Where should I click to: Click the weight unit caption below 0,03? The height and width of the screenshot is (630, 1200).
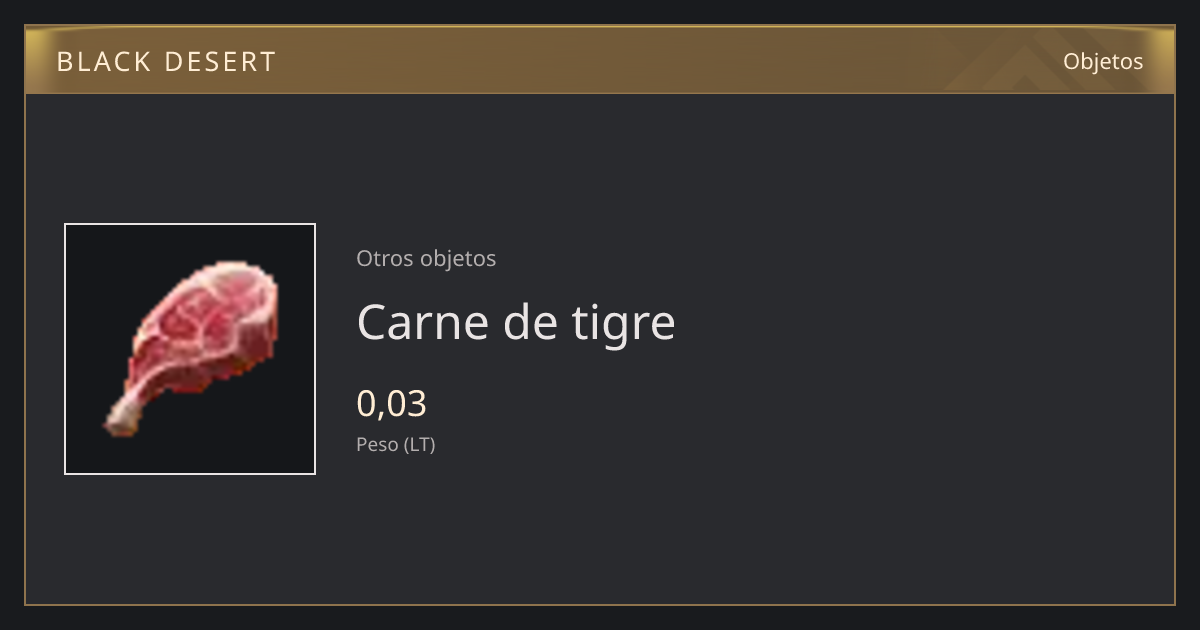396,444
